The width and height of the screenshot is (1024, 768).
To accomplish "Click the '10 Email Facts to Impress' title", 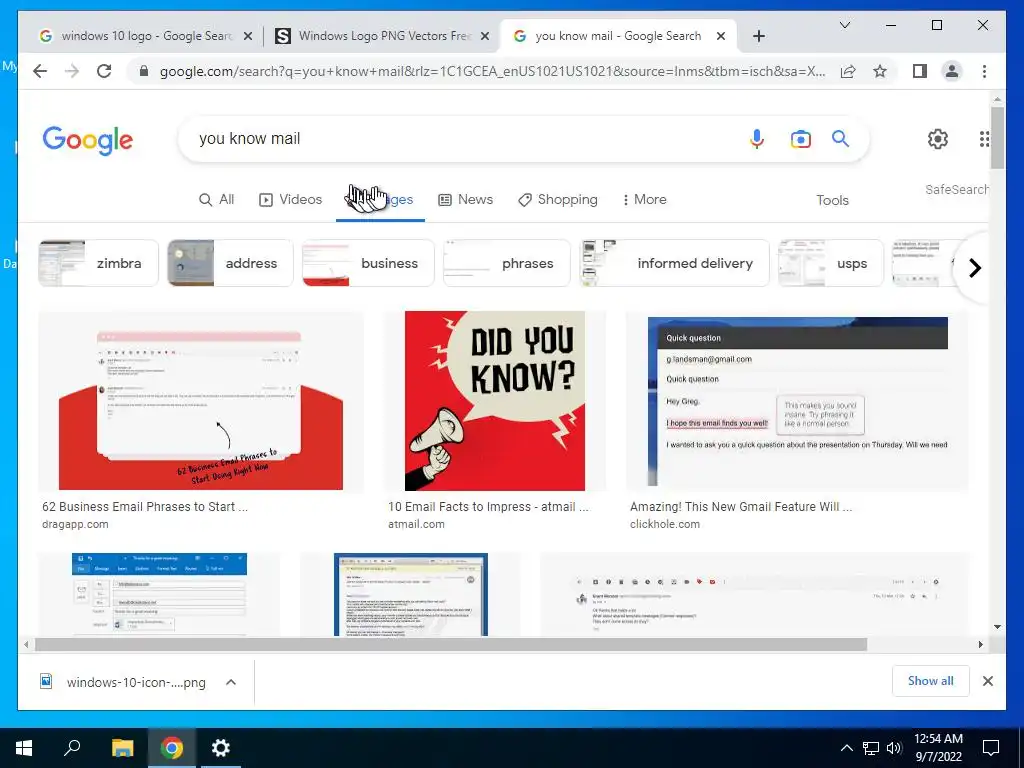I will point(488,507).
